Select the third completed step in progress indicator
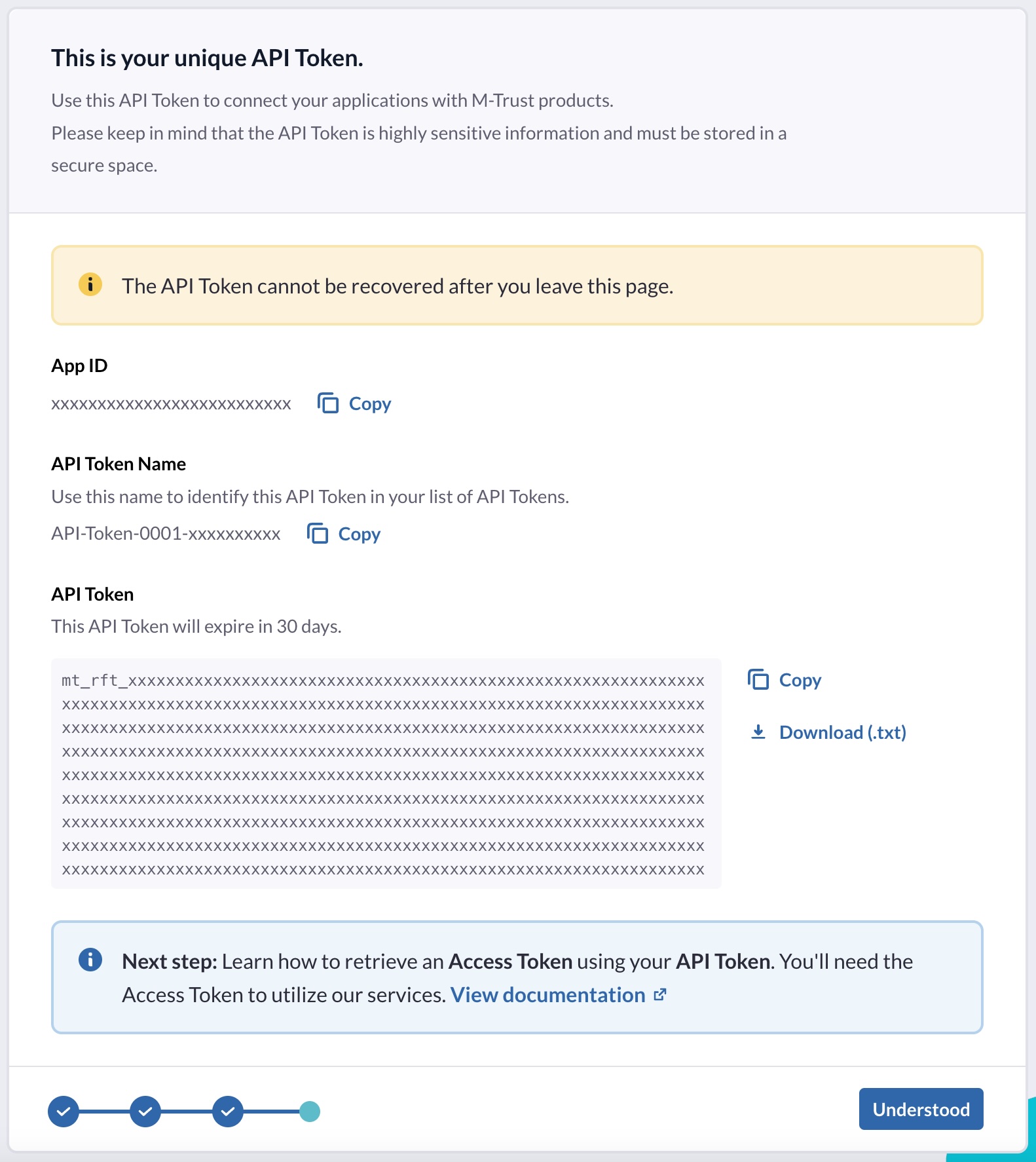The image size is (1036, 1162). point(228,1112)
